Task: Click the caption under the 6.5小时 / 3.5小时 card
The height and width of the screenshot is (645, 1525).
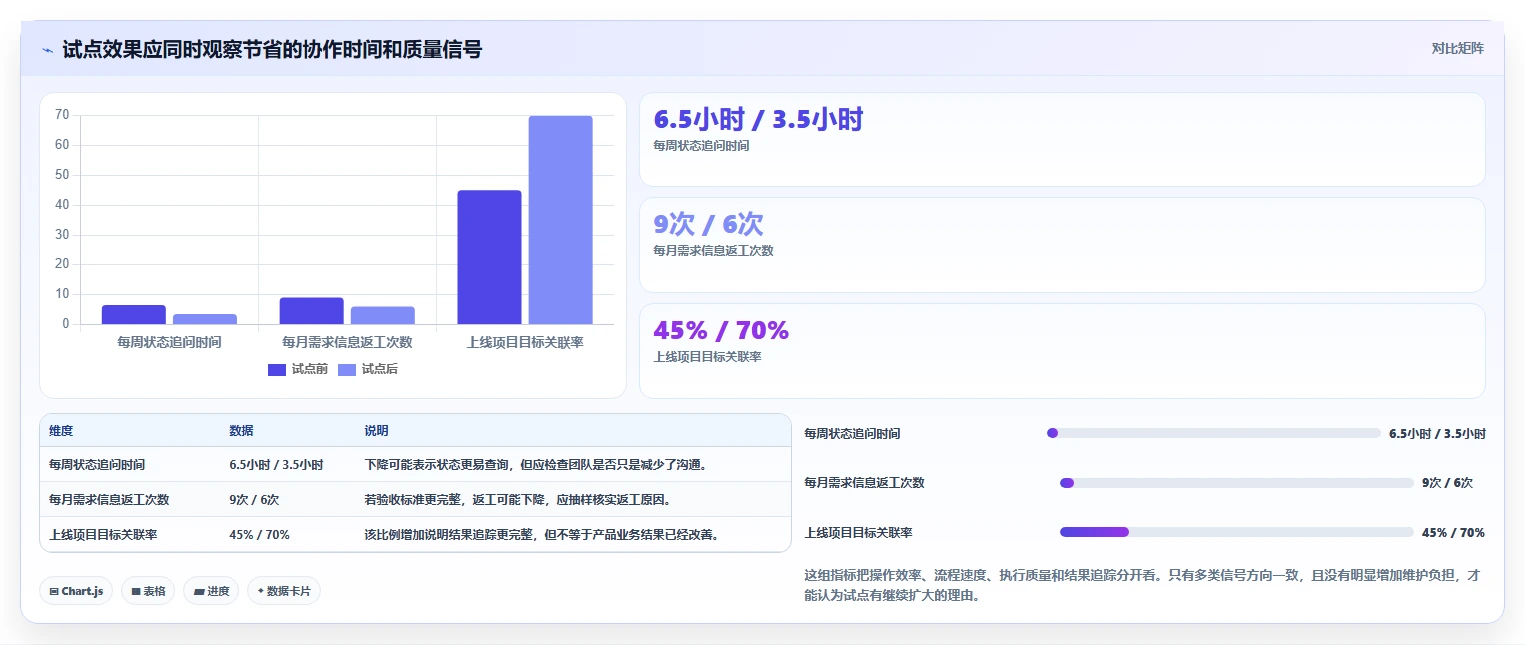Action: pyautogui.click(x=701, y=146)
